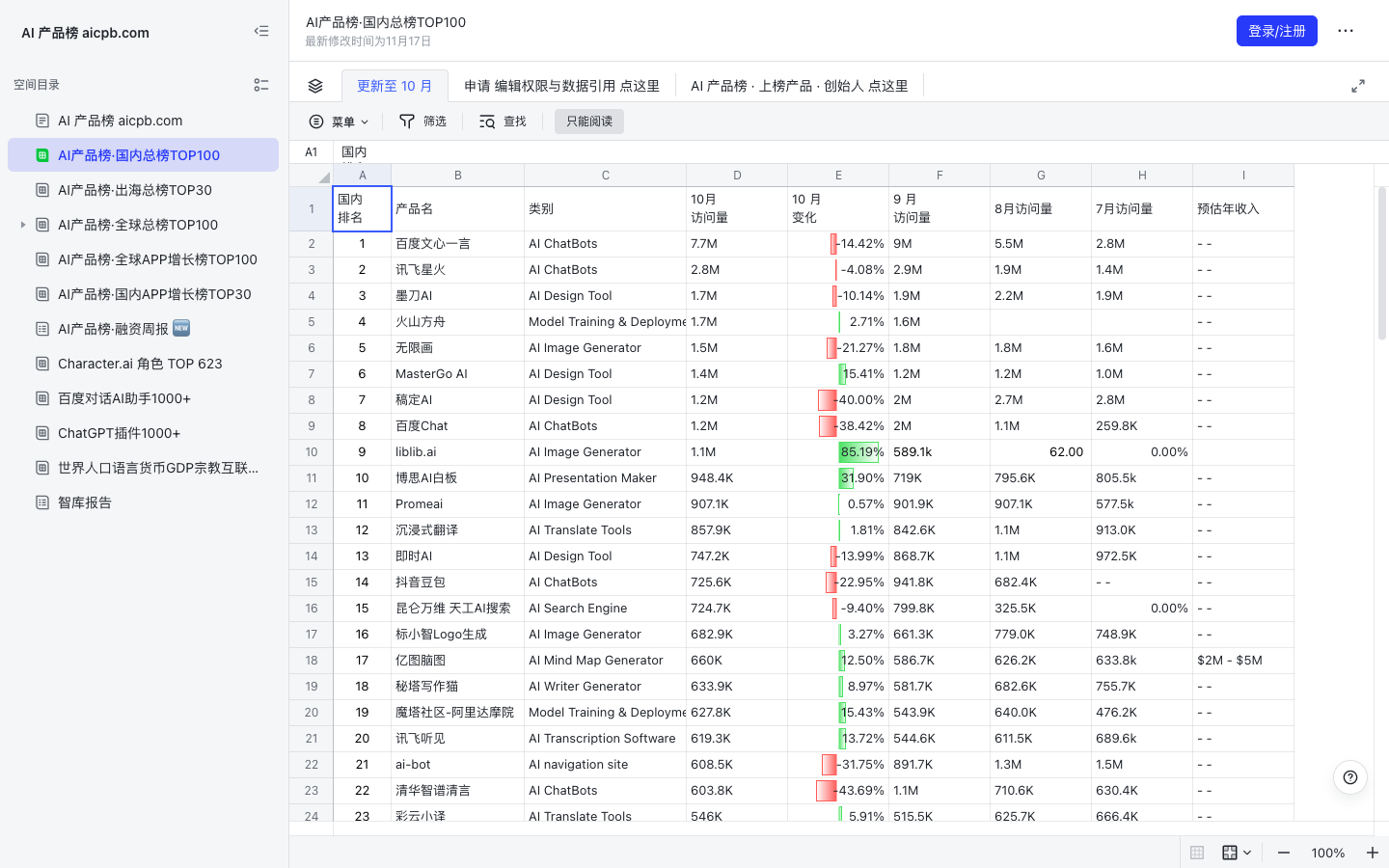Screen dimensions: 1389x868
Task: Open ChatGPT插件1000+ in sidebar
Action: coord(143,433)
